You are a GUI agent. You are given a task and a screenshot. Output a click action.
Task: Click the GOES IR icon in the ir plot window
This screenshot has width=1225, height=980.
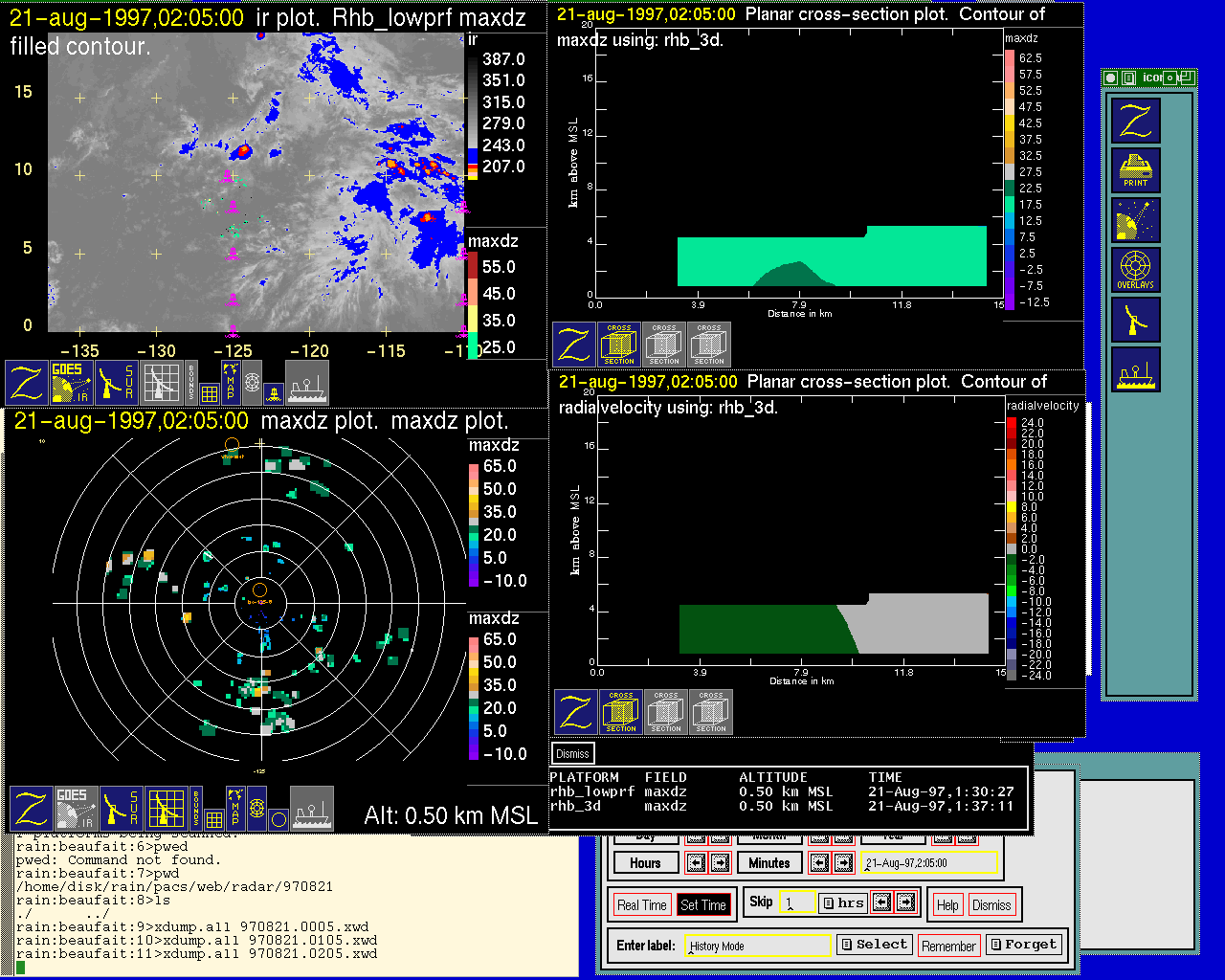tap(72, 383)
